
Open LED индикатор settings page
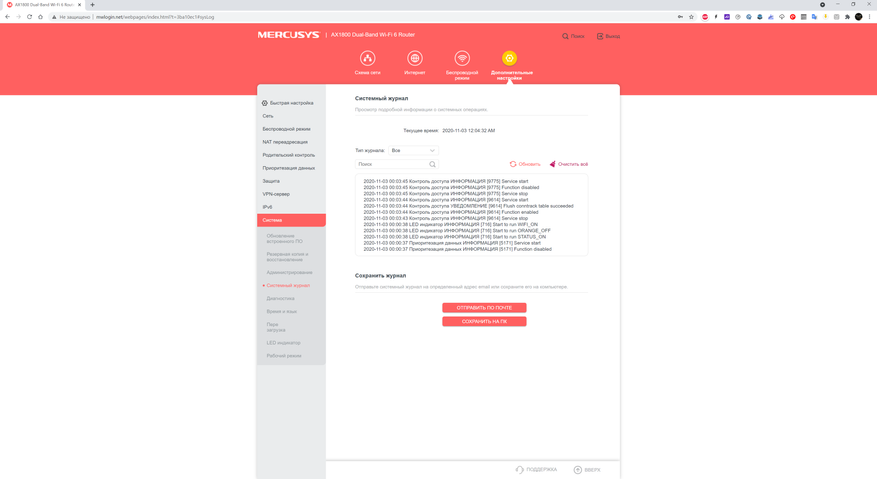[283, 343]
